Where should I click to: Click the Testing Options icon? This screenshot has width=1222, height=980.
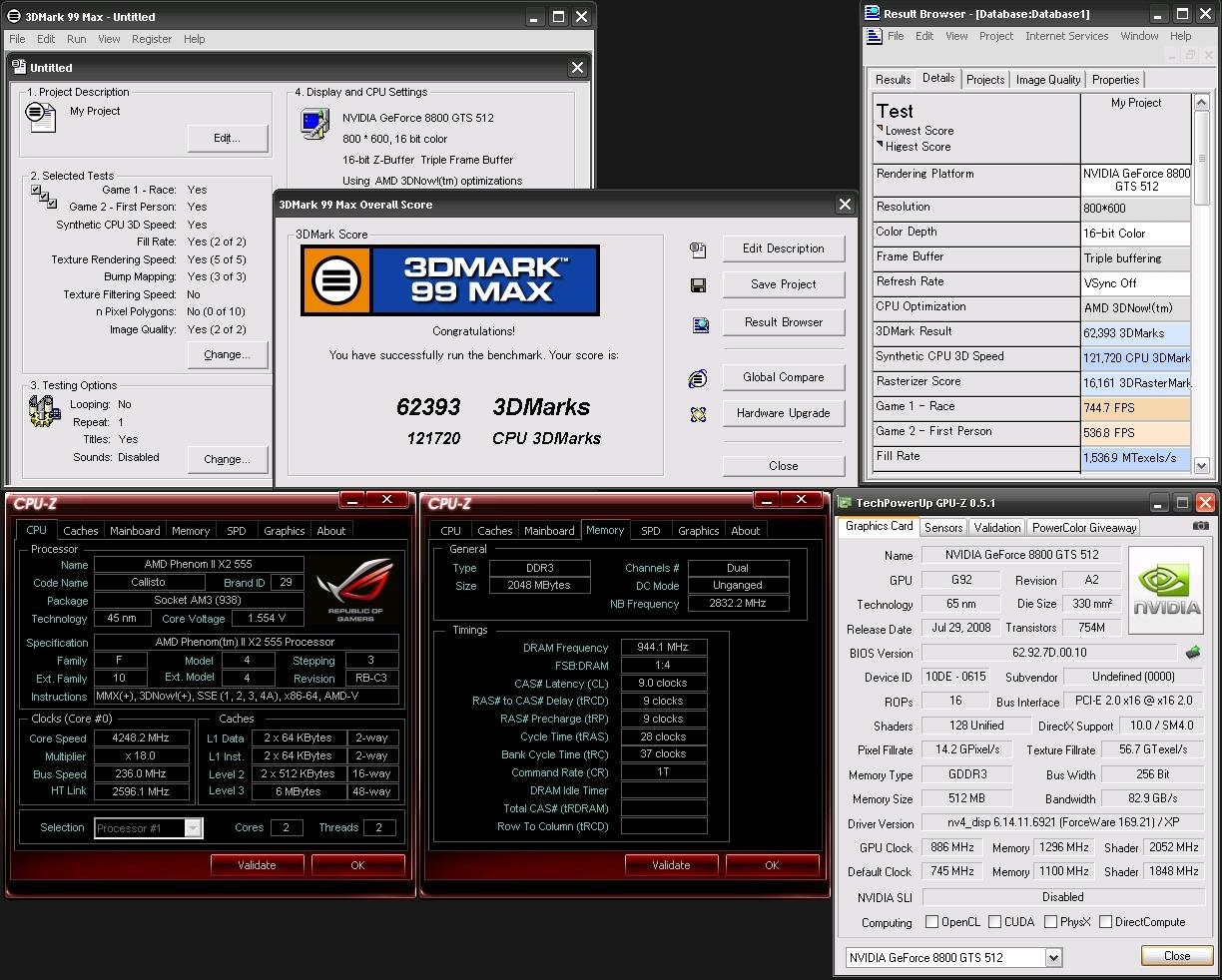tap(44, 410)
